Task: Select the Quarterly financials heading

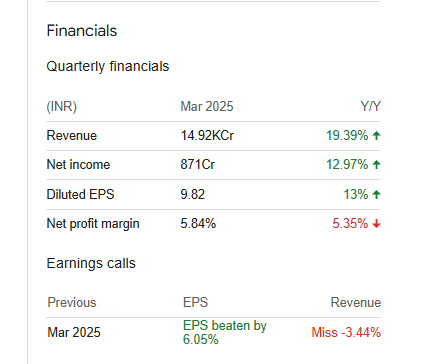Action: pos(108,66)
